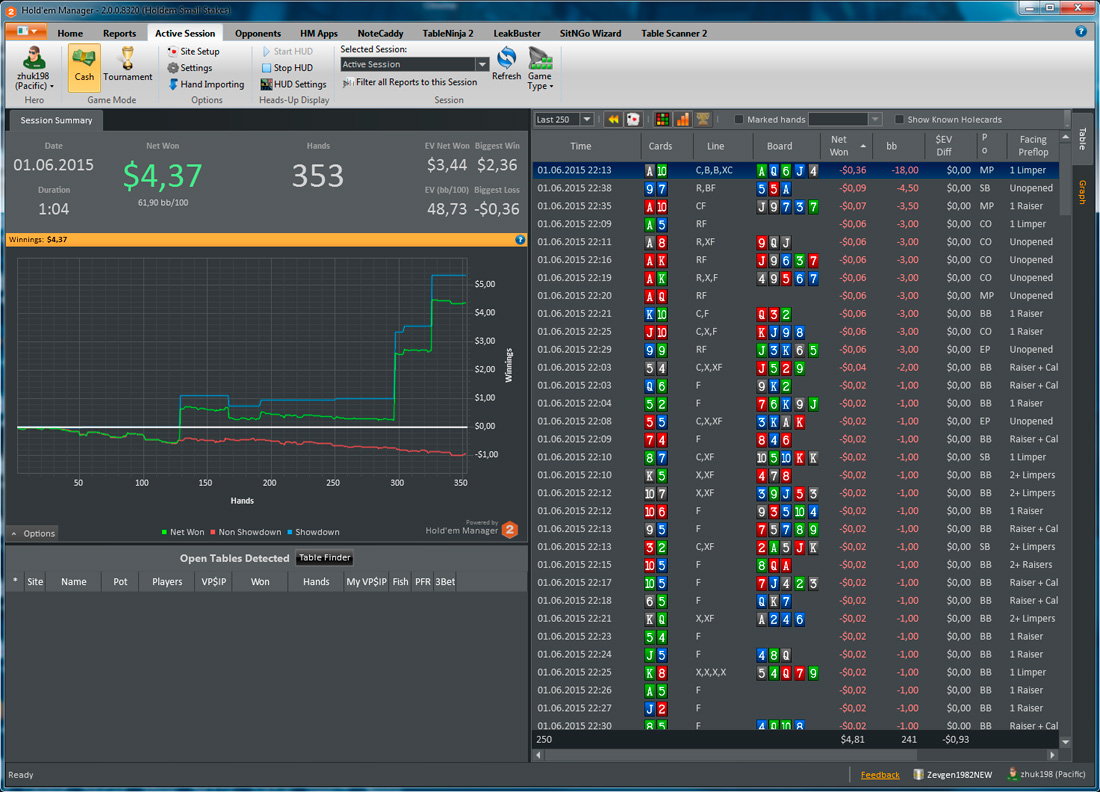
Task: Open the LeakBuster tab
Action: (x=516, y=33)
